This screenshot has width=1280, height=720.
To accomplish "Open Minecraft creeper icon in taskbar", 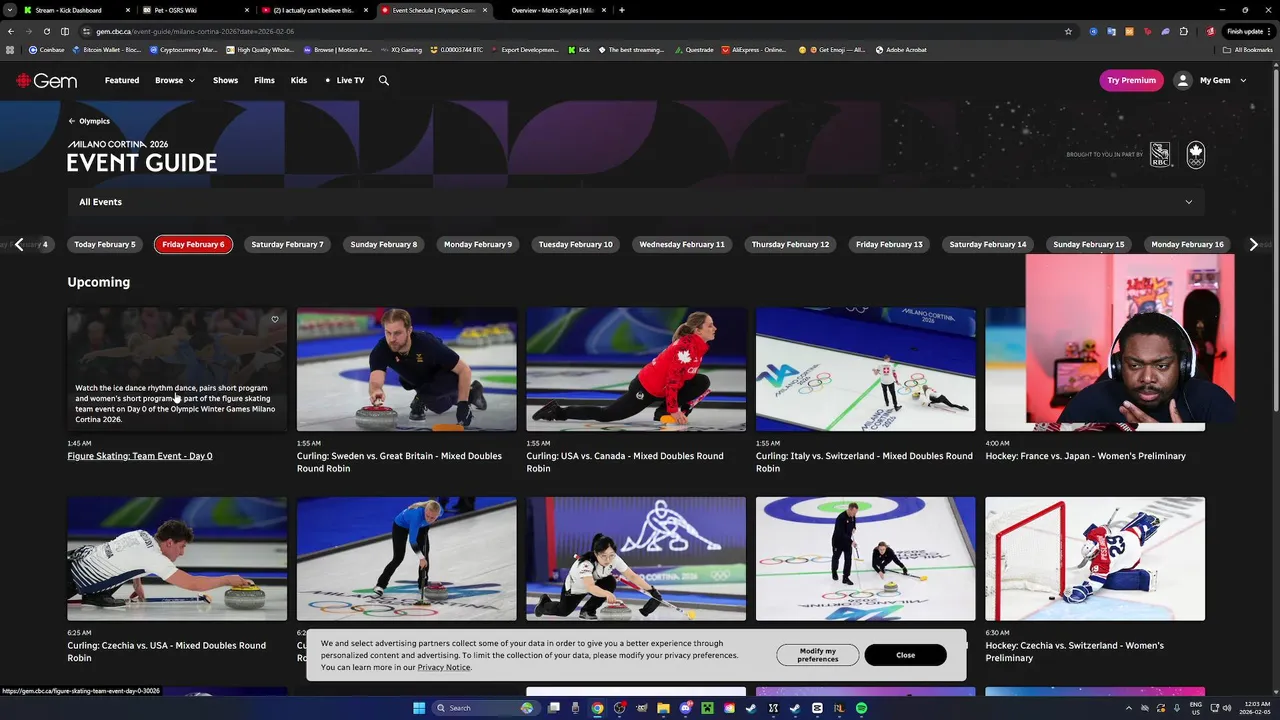I will (707, 708).
